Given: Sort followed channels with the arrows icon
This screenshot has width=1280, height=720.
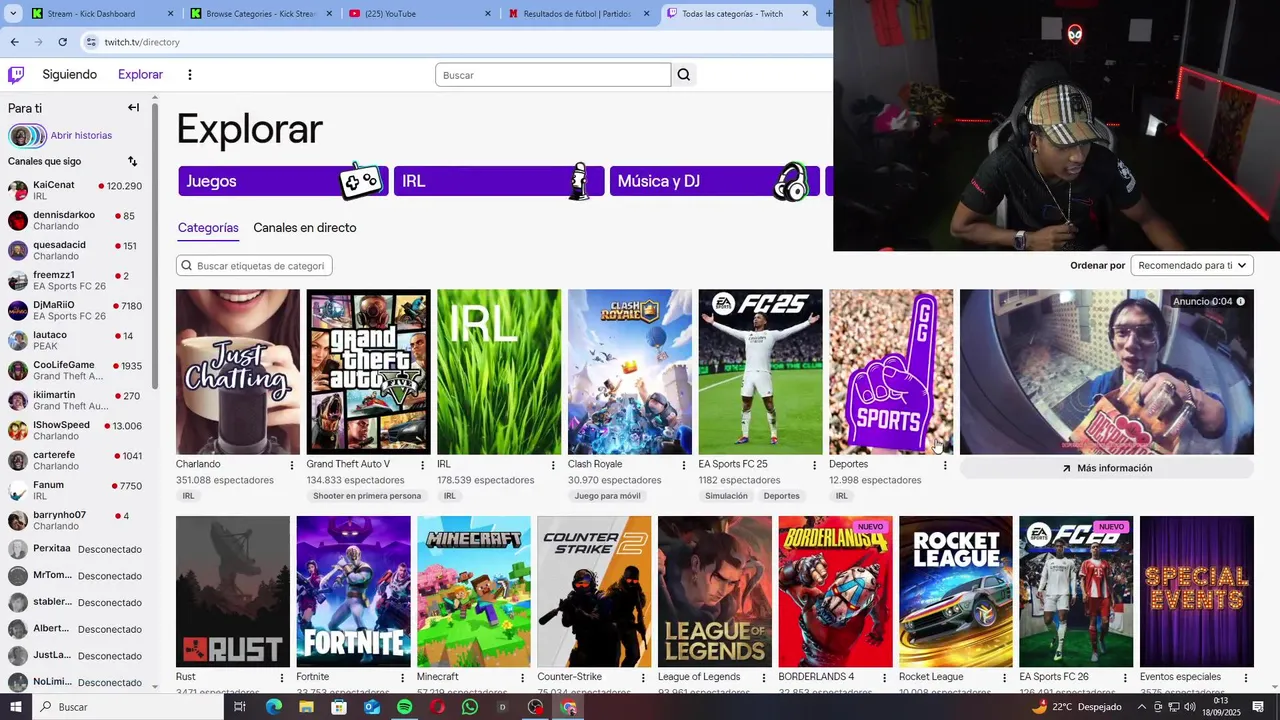Looking at the screenshot, I should [132, 161].
